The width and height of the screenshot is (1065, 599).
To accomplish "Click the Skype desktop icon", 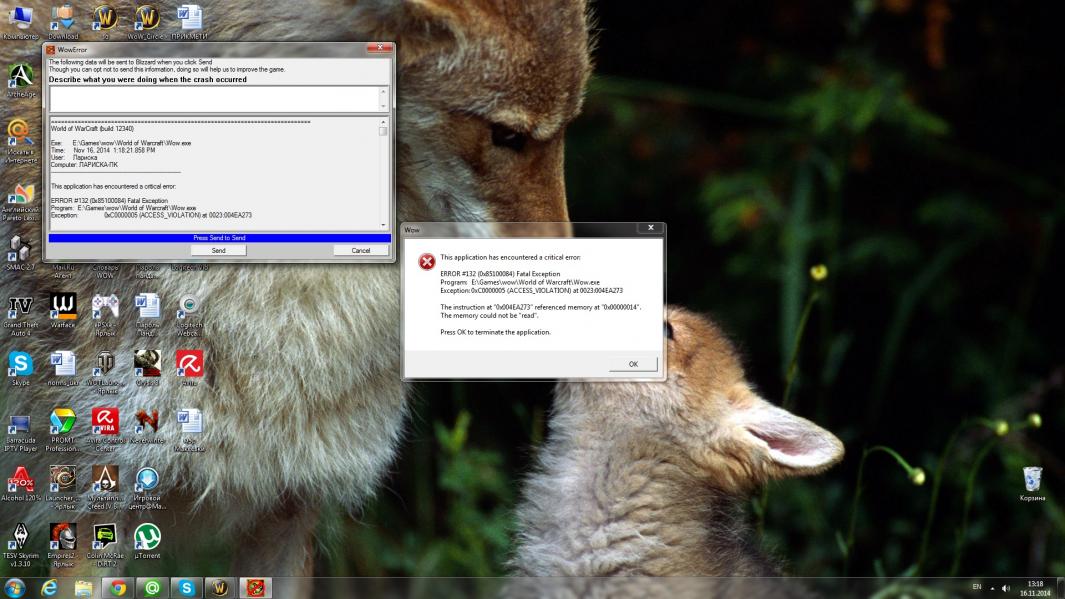I will (x=20, y=364).
